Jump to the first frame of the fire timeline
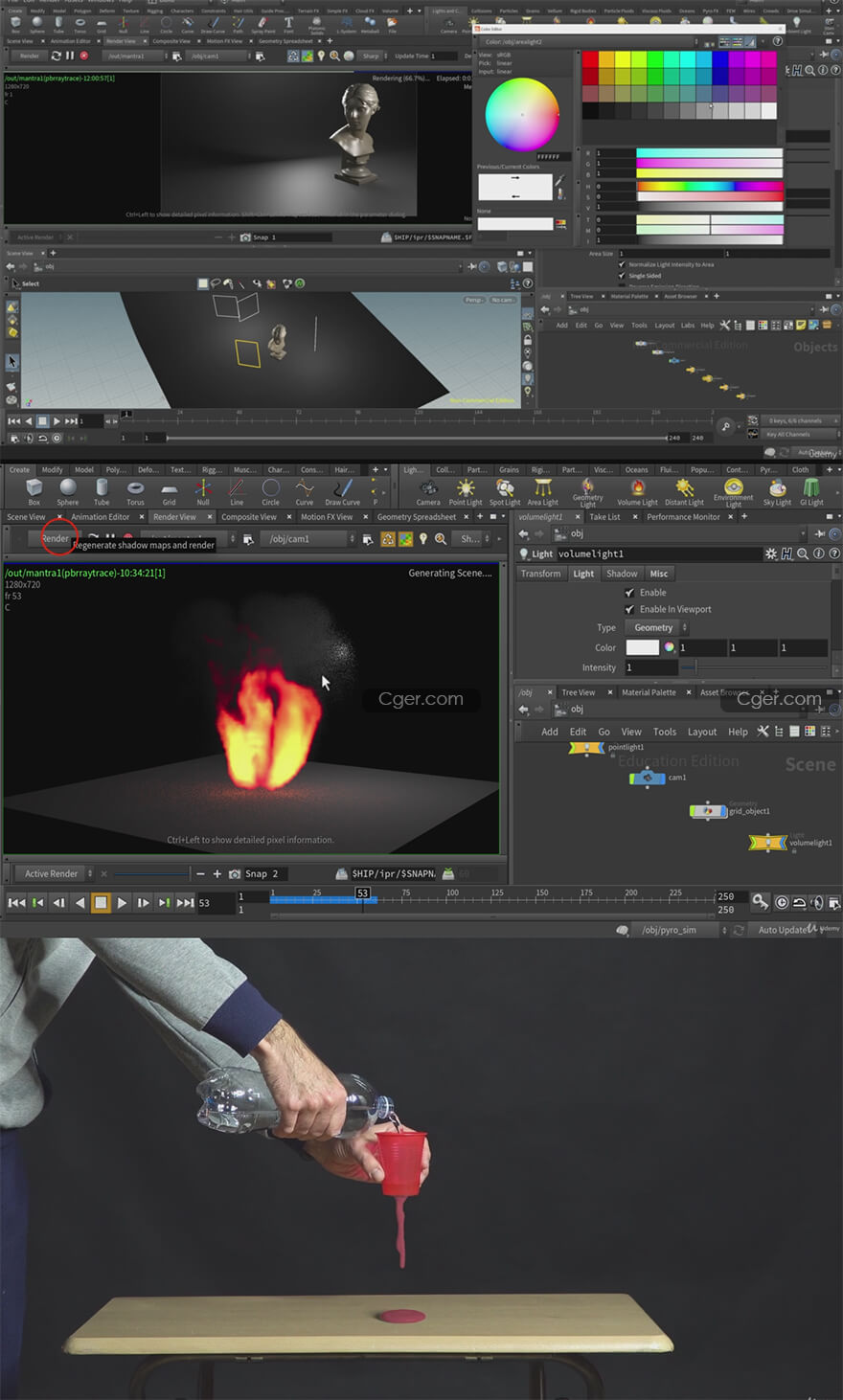The image size is (843, 1400). (16, 903)
